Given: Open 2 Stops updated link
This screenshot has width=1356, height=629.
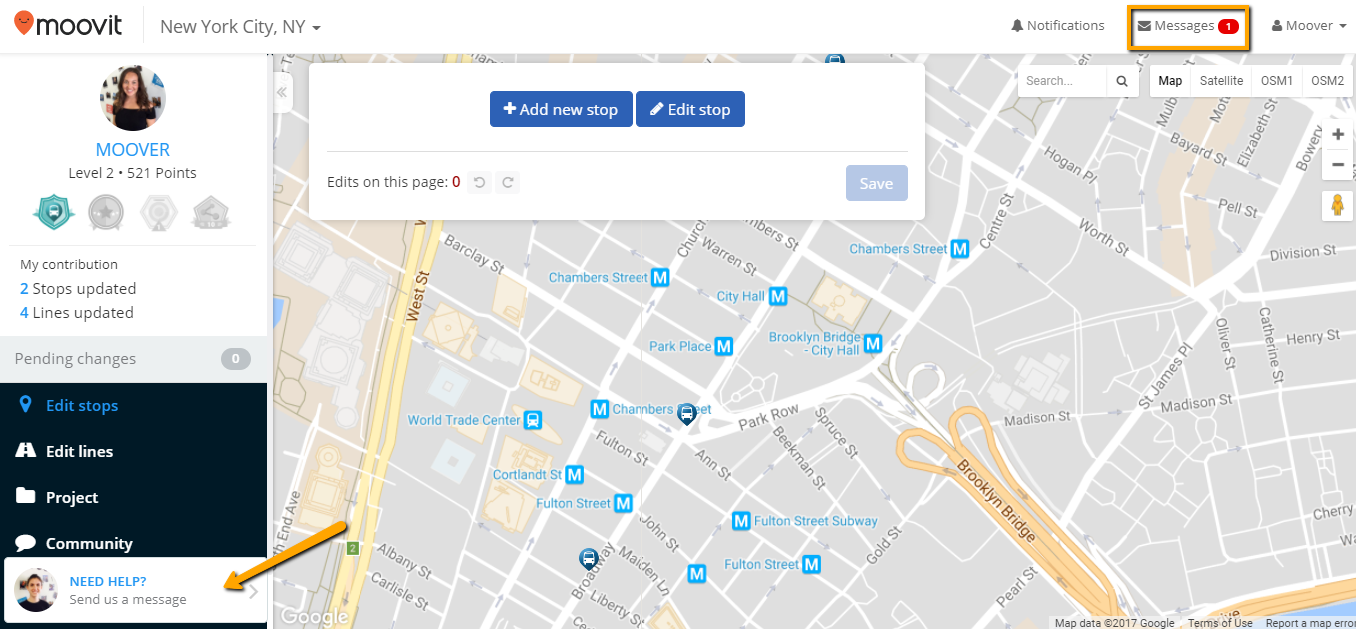Looking at the screenshot, I should [78, 289].
